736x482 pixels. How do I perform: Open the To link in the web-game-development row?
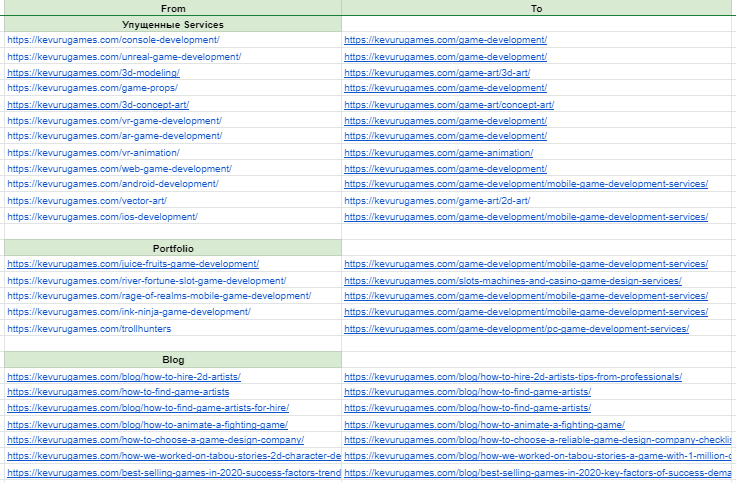(x=445, y=168)
